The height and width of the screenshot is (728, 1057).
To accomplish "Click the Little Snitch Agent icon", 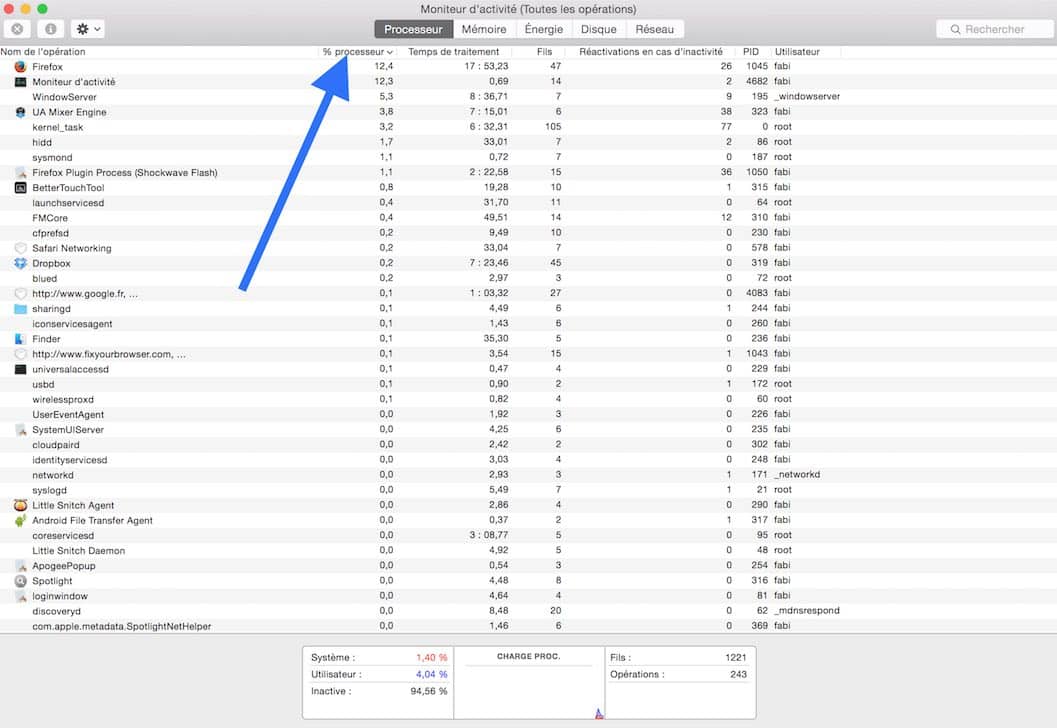I will pyautogui.click(x=20, y=506).
